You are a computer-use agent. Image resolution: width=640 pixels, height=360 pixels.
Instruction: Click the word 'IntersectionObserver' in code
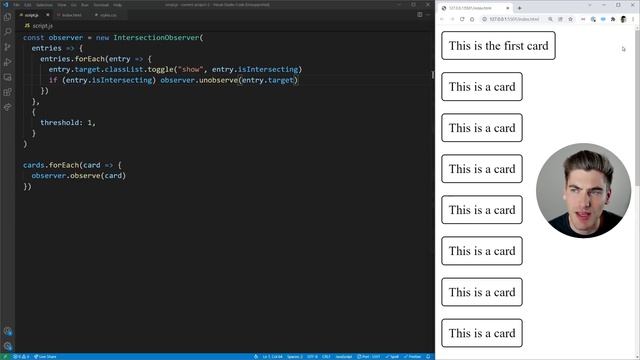(x=156, y=38)
